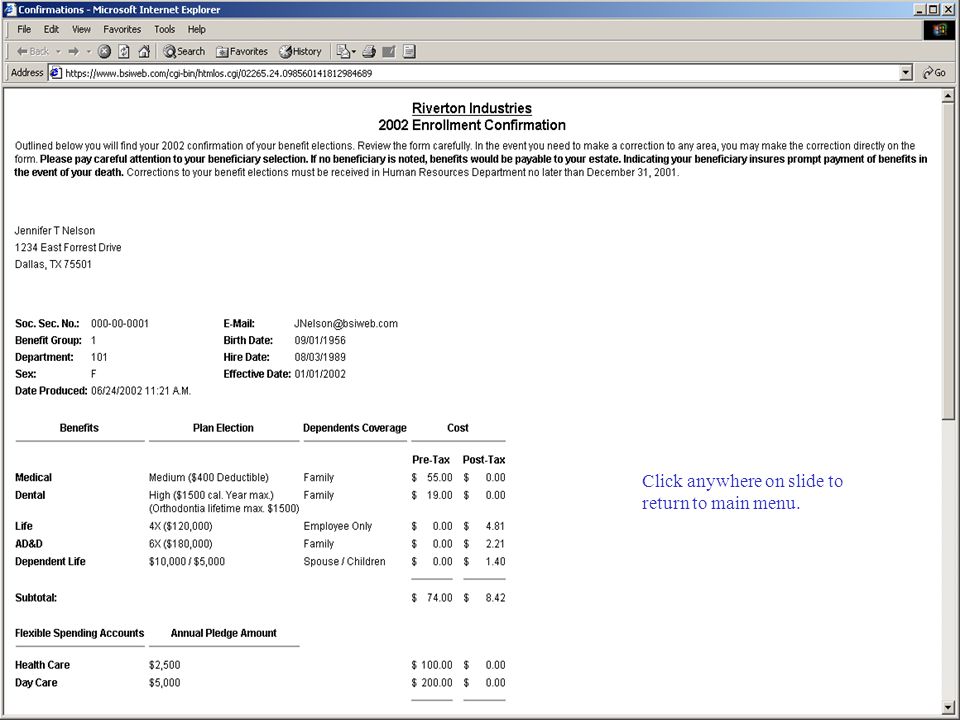960x720 pixels.
Task: Click the Discuss toolbar icon
Action: pyautogui.click(x=409, y=51)
